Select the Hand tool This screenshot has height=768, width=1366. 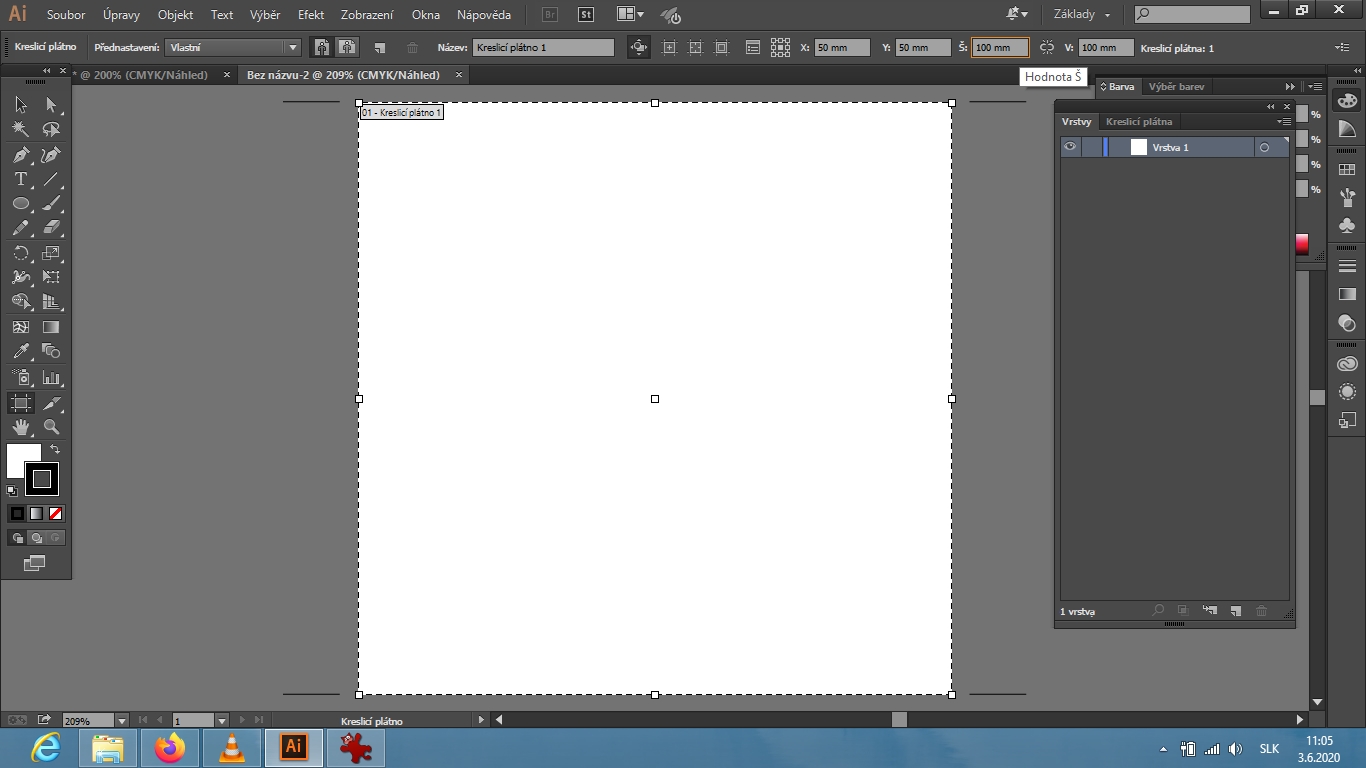[x=20, y=428]
